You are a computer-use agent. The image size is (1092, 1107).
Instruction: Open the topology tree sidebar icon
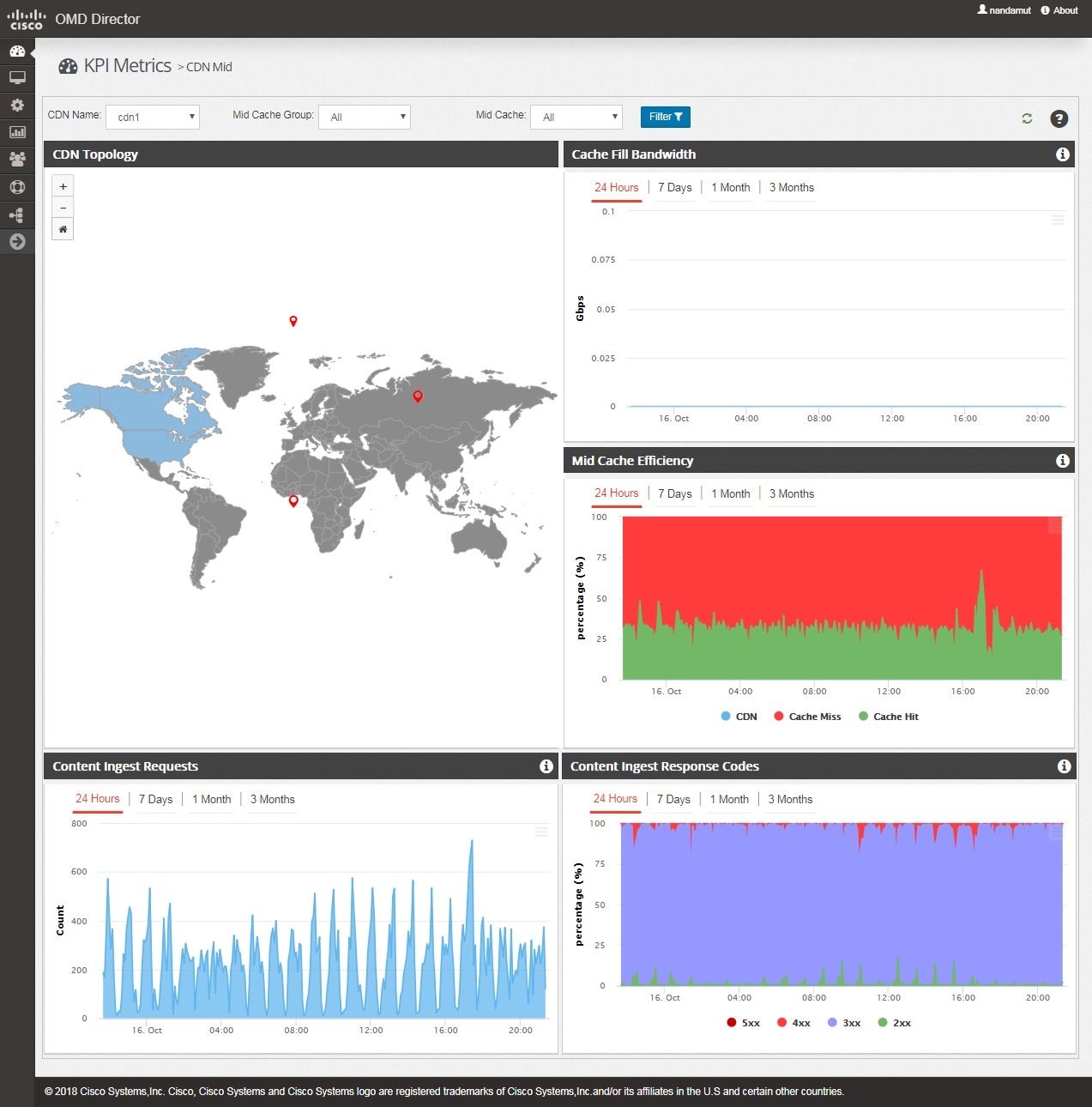tap(17, 215)
